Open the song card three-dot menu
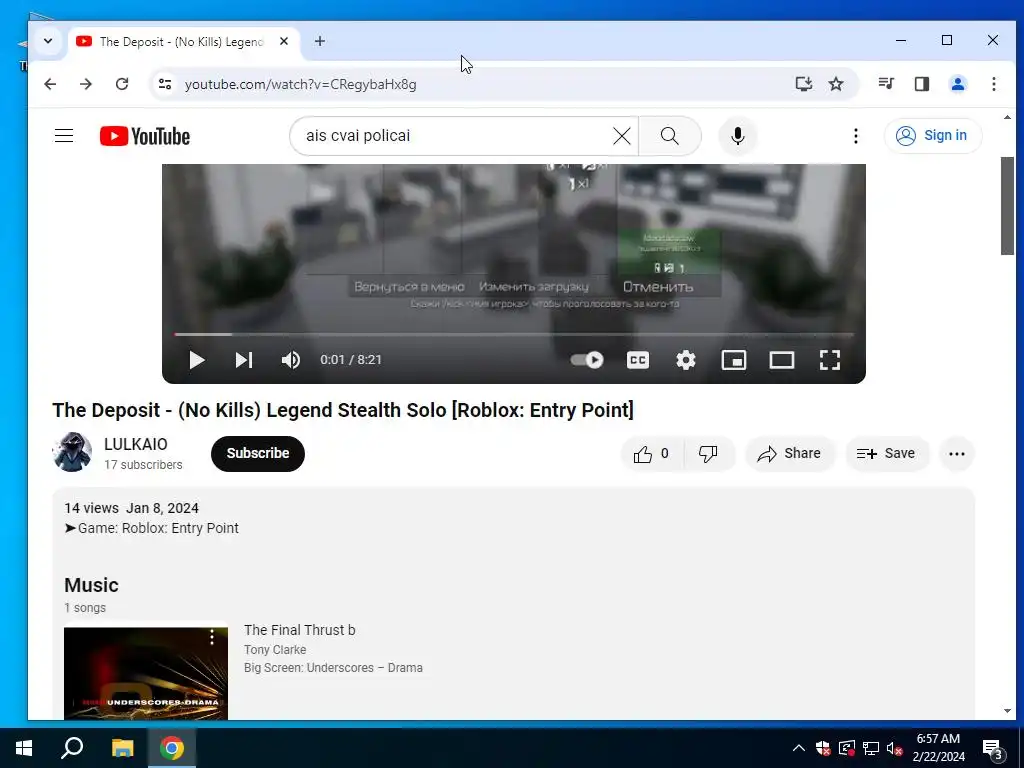 [212, 638]
